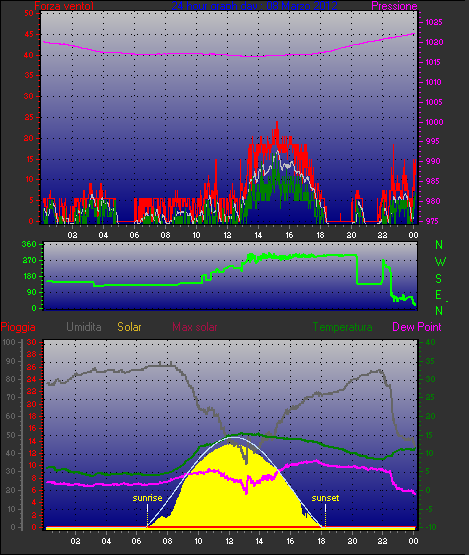This screenshot has width=469, height=555.
Task: Click the N compass letter at top
Action: tap(439, 245)
